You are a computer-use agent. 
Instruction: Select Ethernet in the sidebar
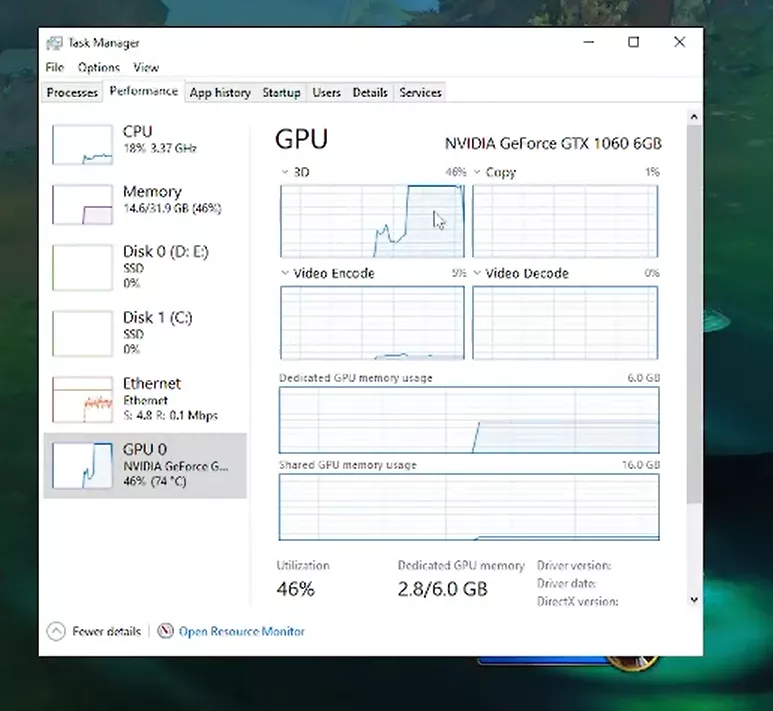[x=145, y=399]
